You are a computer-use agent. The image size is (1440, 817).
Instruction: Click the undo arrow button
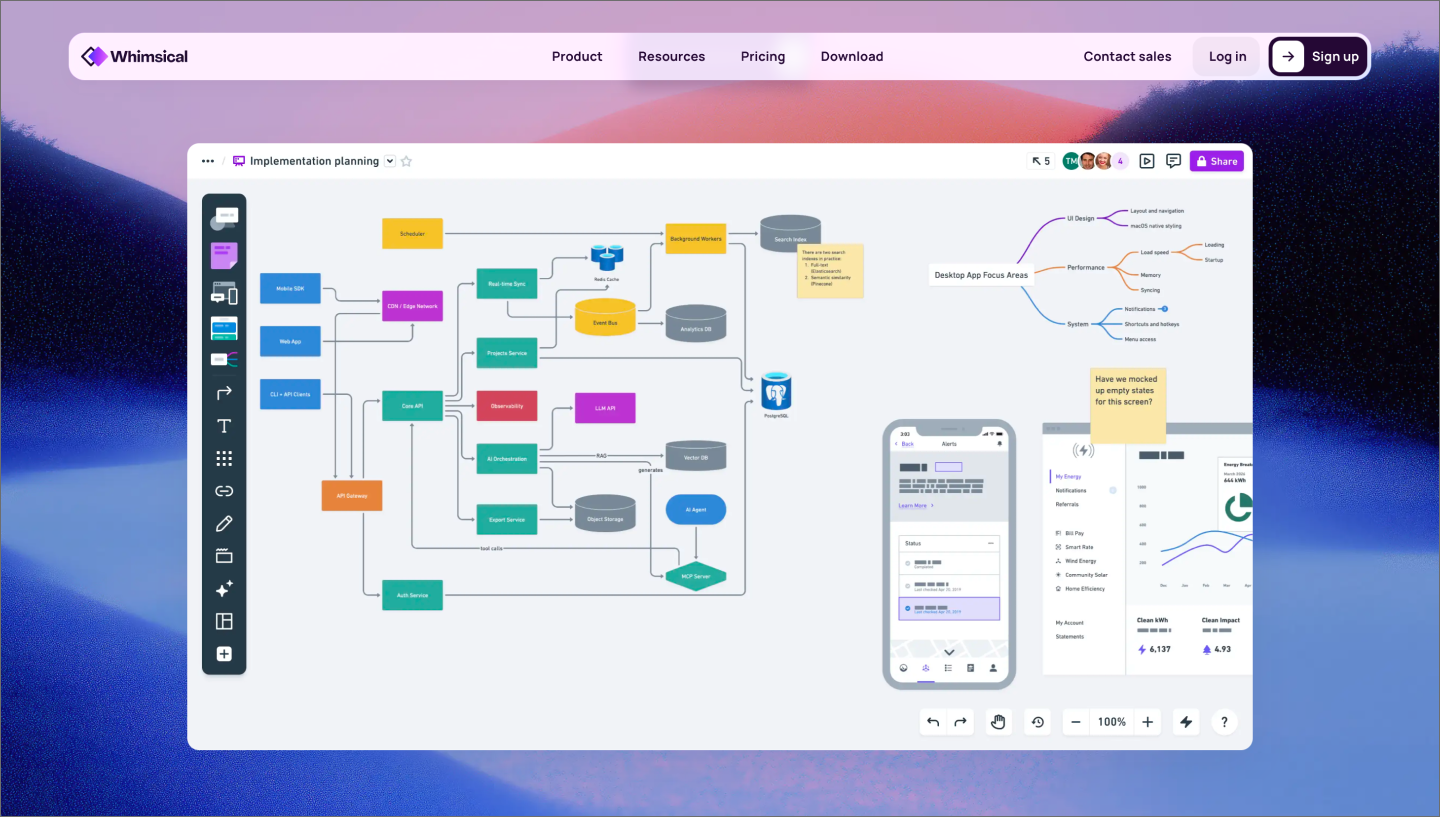933,722
